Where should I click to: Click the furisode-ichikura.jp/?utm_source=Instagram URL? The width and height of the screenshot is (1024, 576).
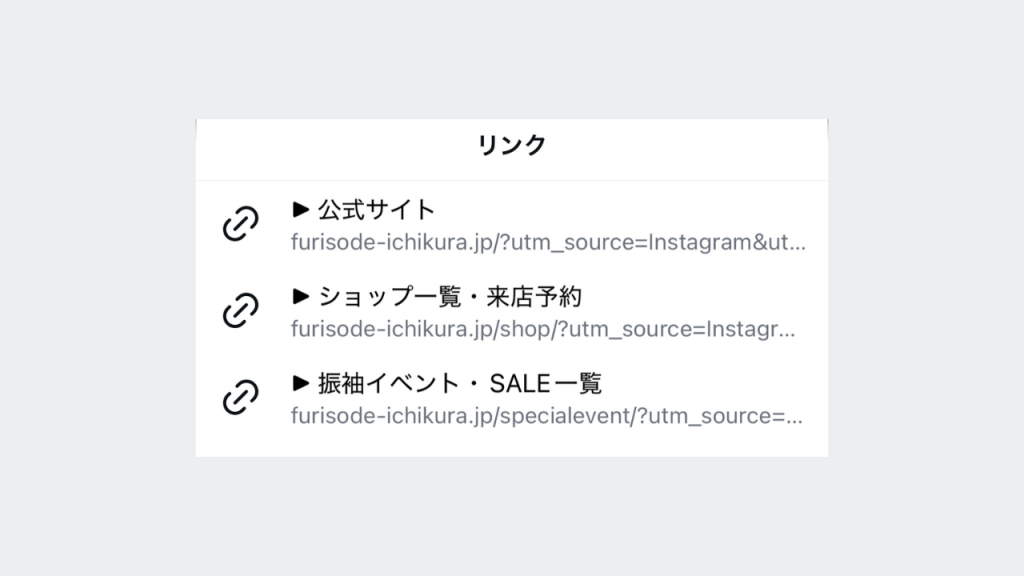(x=547, y=242)
